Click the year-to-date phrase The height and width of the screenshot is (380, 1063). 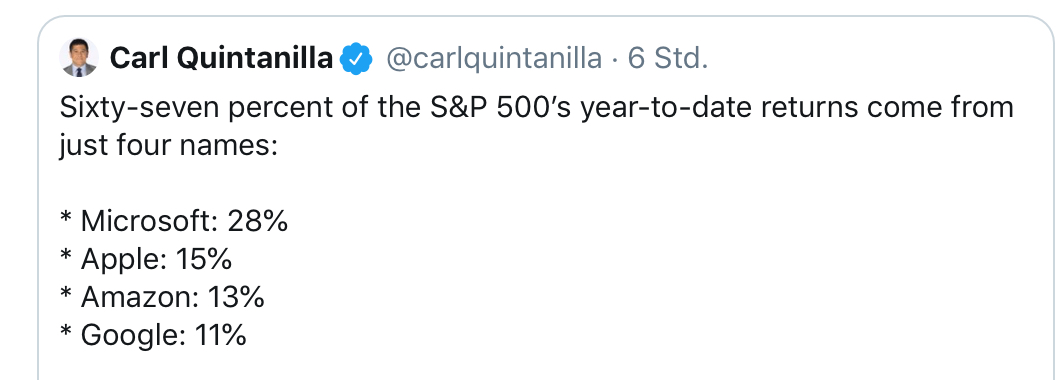(678, 108)
